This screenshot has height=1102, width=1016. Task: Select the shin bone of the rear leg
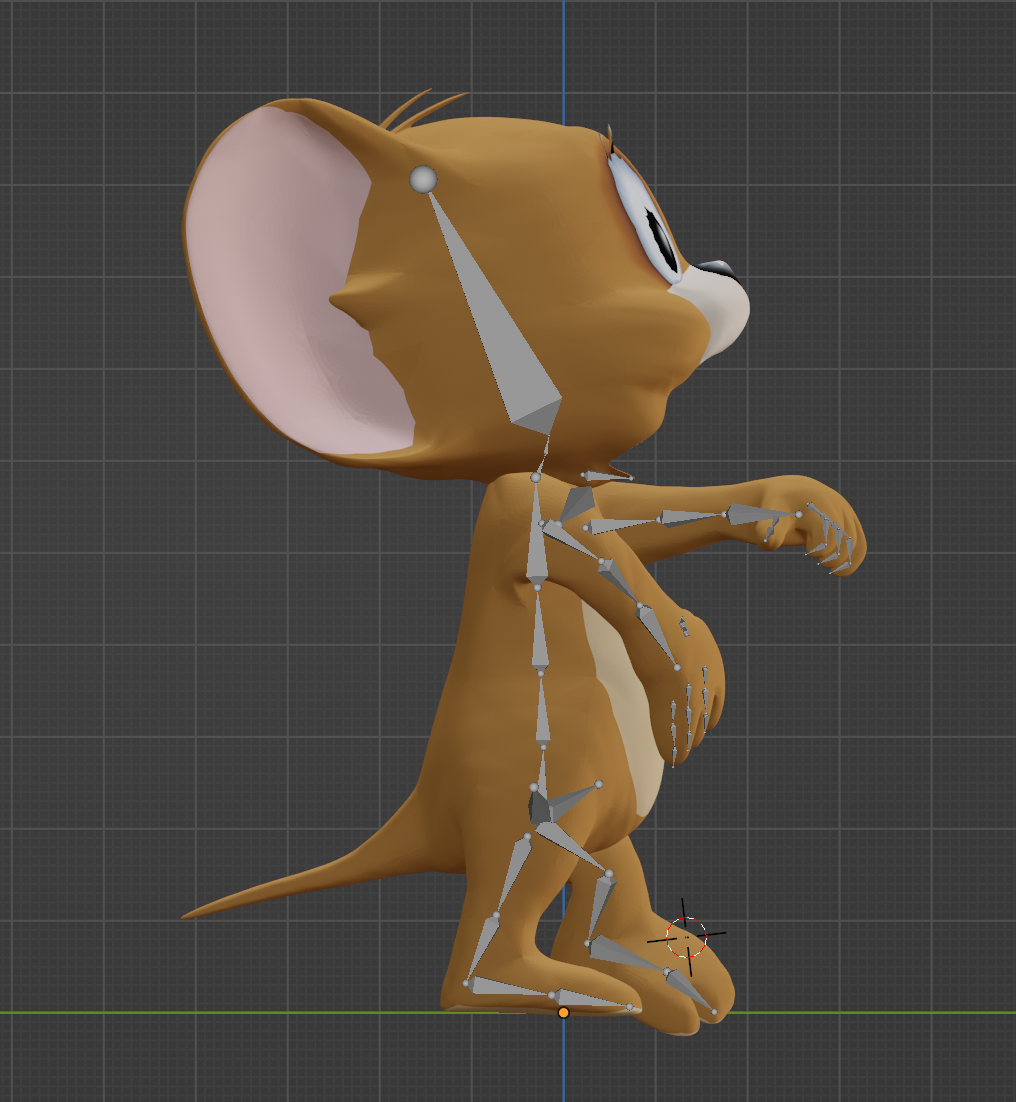pos(483,945)
